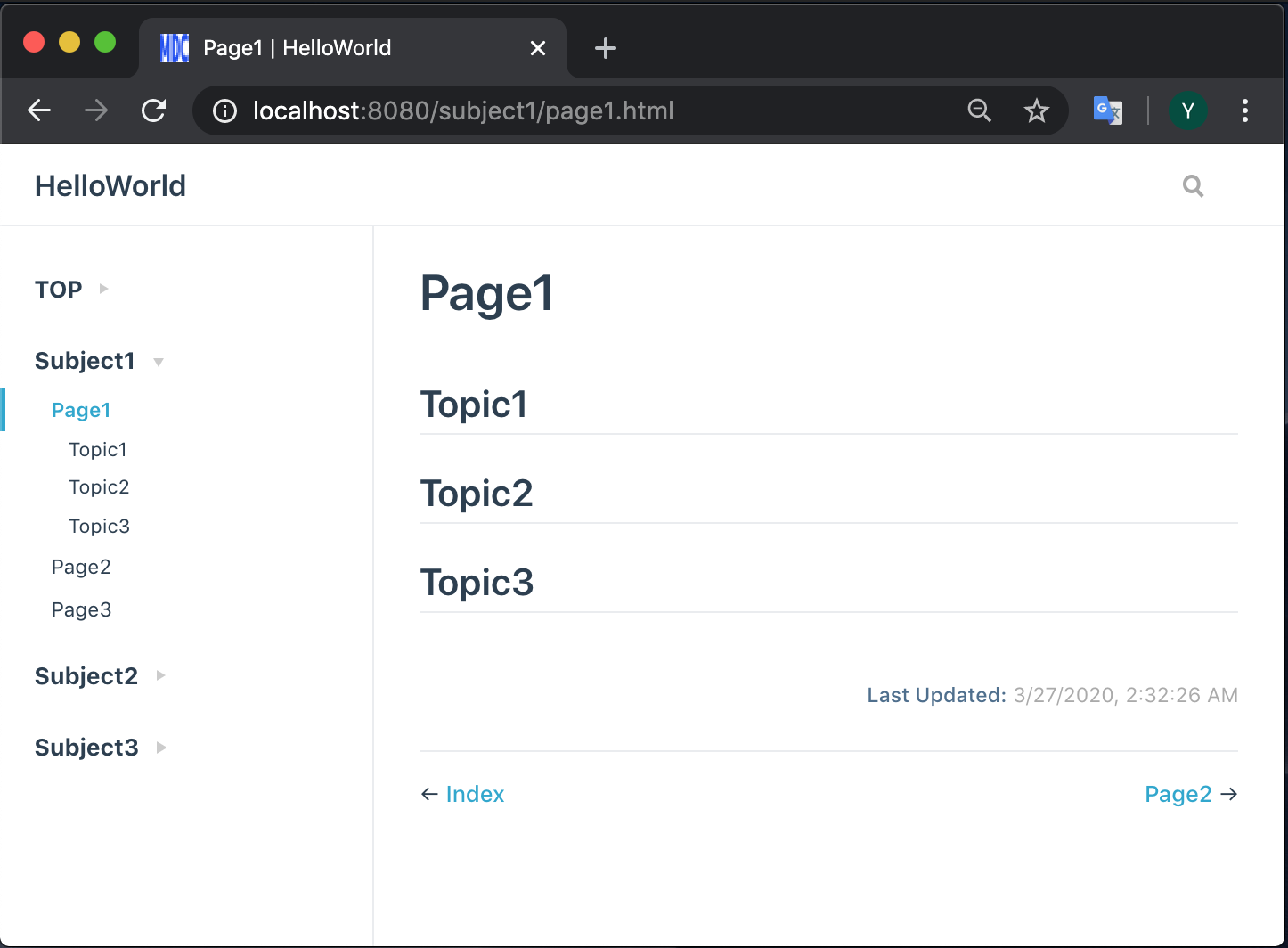Select the Page1 | HelloWorld browser tab
Viewport: 1288px width, 948px height.
click(x=353, y=48)
